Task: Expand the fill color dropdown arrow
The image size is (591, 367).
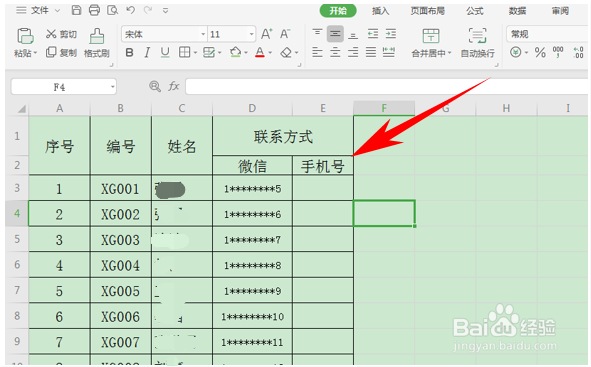Action: [246, 52]
